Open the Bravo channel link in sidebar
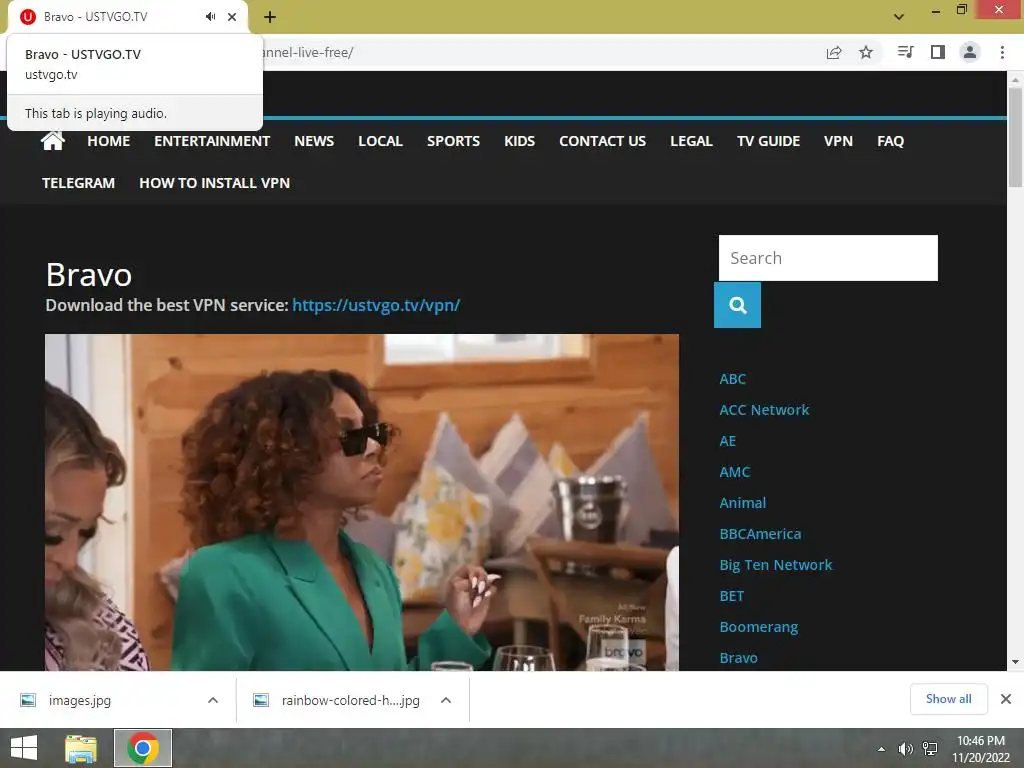This screenshot has height=768, width=1024. [739, 658]
